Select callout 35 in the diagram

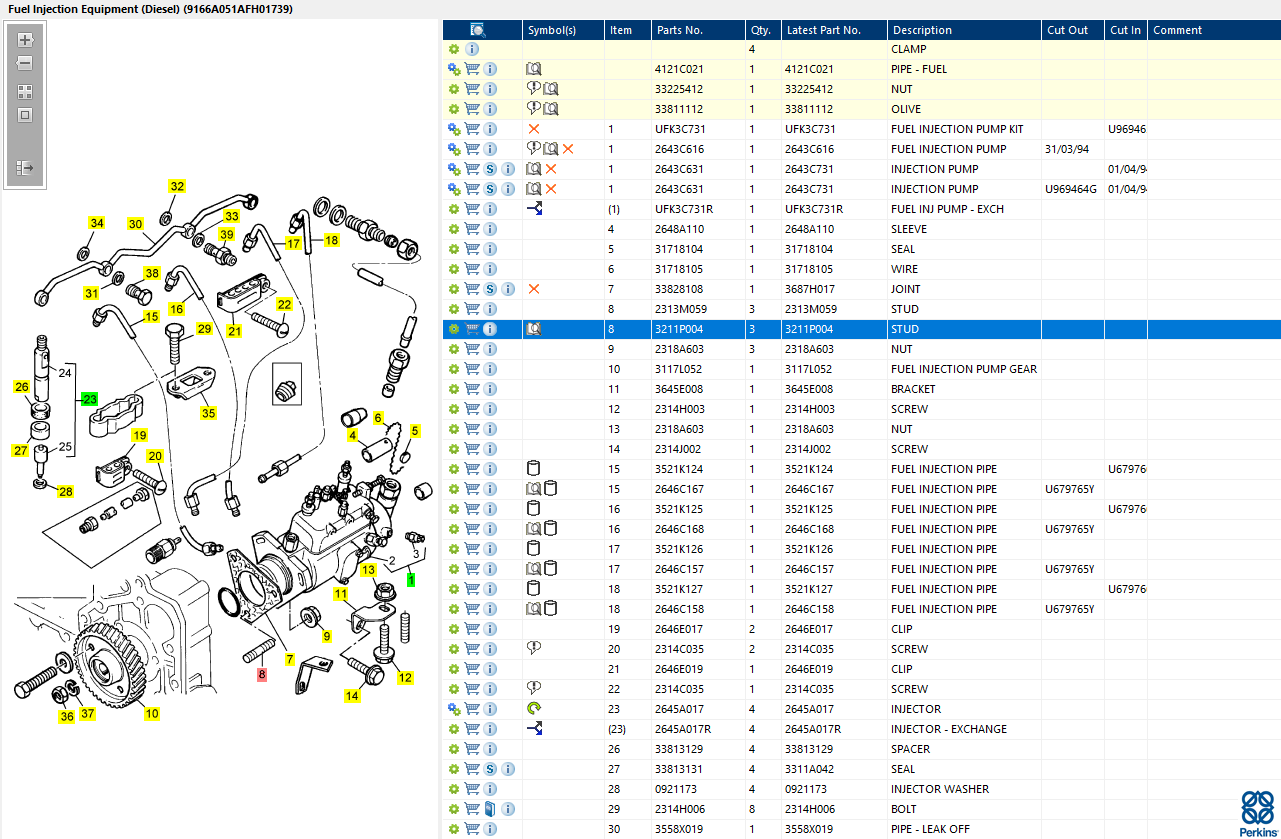tap(208, 412)
